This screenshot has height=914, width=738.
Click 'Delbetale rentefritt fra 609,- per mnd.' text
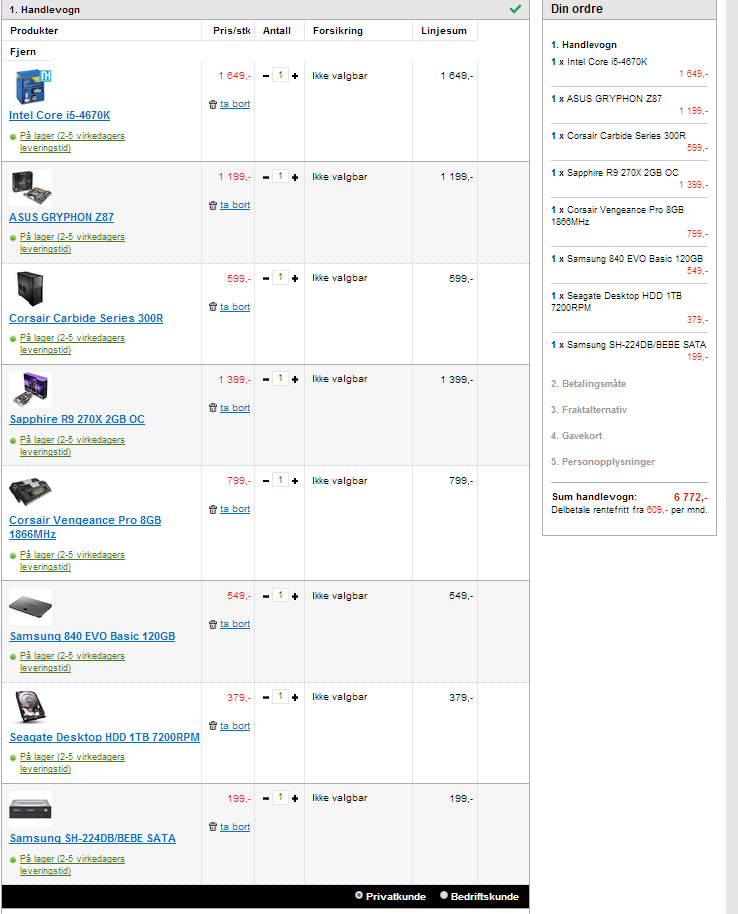[629, 510]
